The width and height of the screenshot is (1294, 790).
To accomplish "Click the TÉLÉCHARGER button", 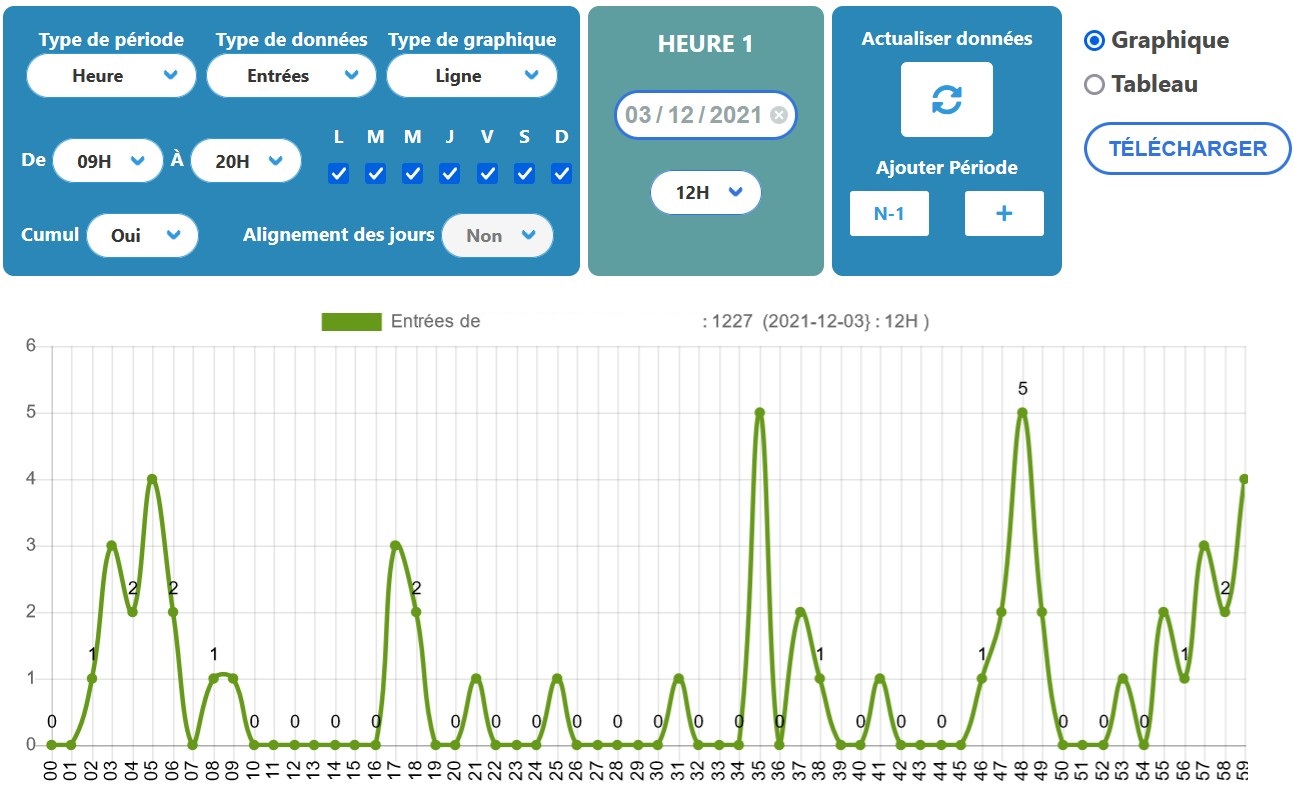I will click(x=1187, y=149).
